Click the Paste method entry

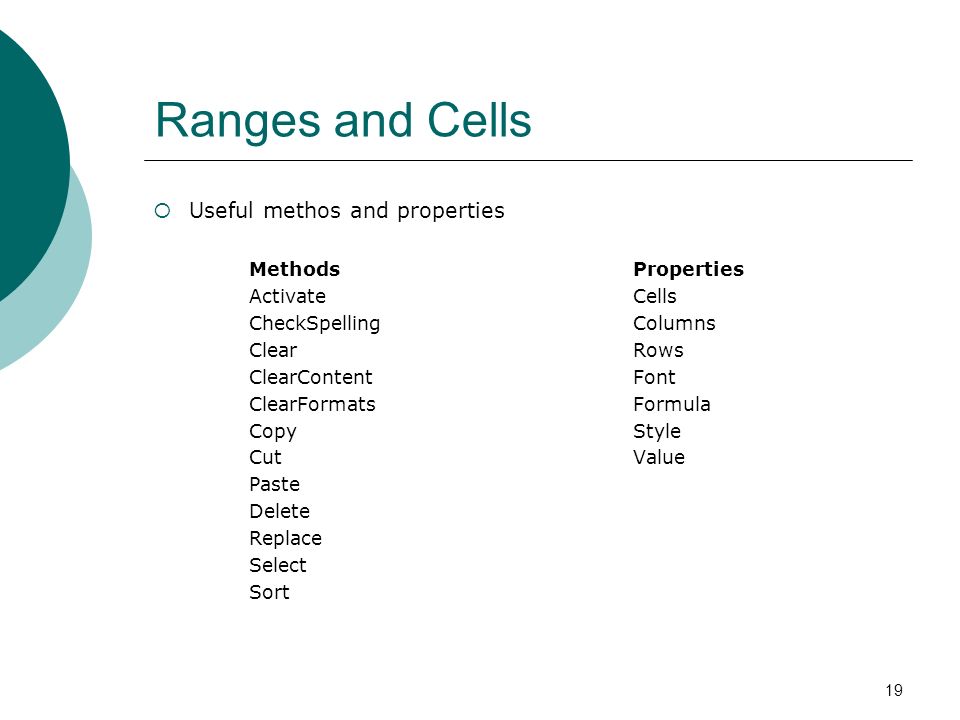pos(274,484)
